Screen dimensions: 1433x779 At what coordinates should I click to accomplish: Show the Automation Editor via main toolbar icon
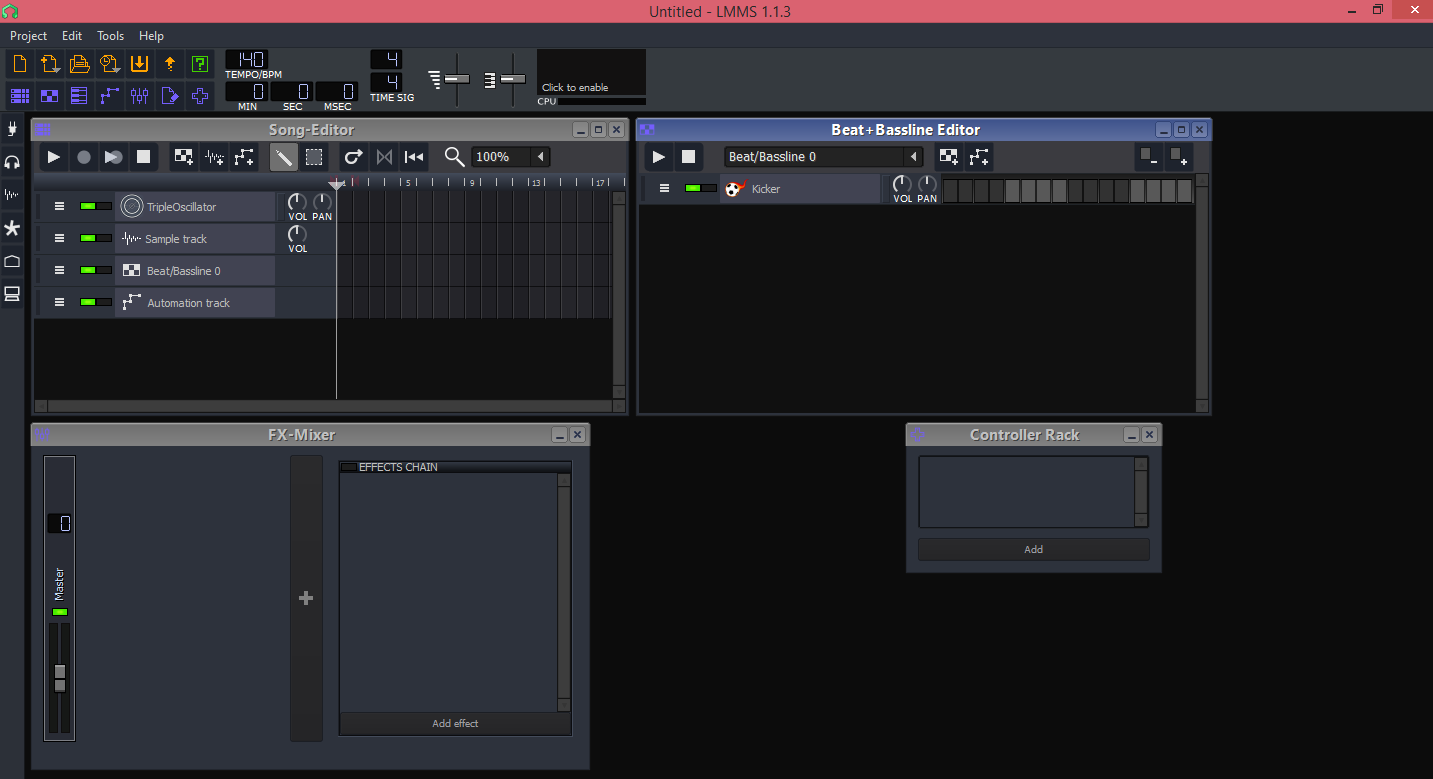pos(110,96)
